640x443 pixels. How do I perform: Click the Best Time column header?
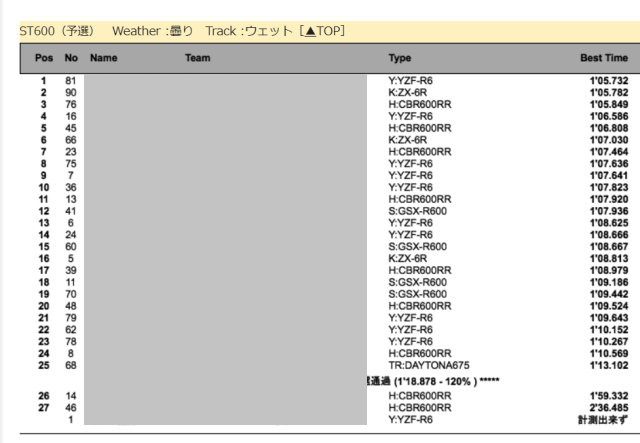(x=604, y=59)
